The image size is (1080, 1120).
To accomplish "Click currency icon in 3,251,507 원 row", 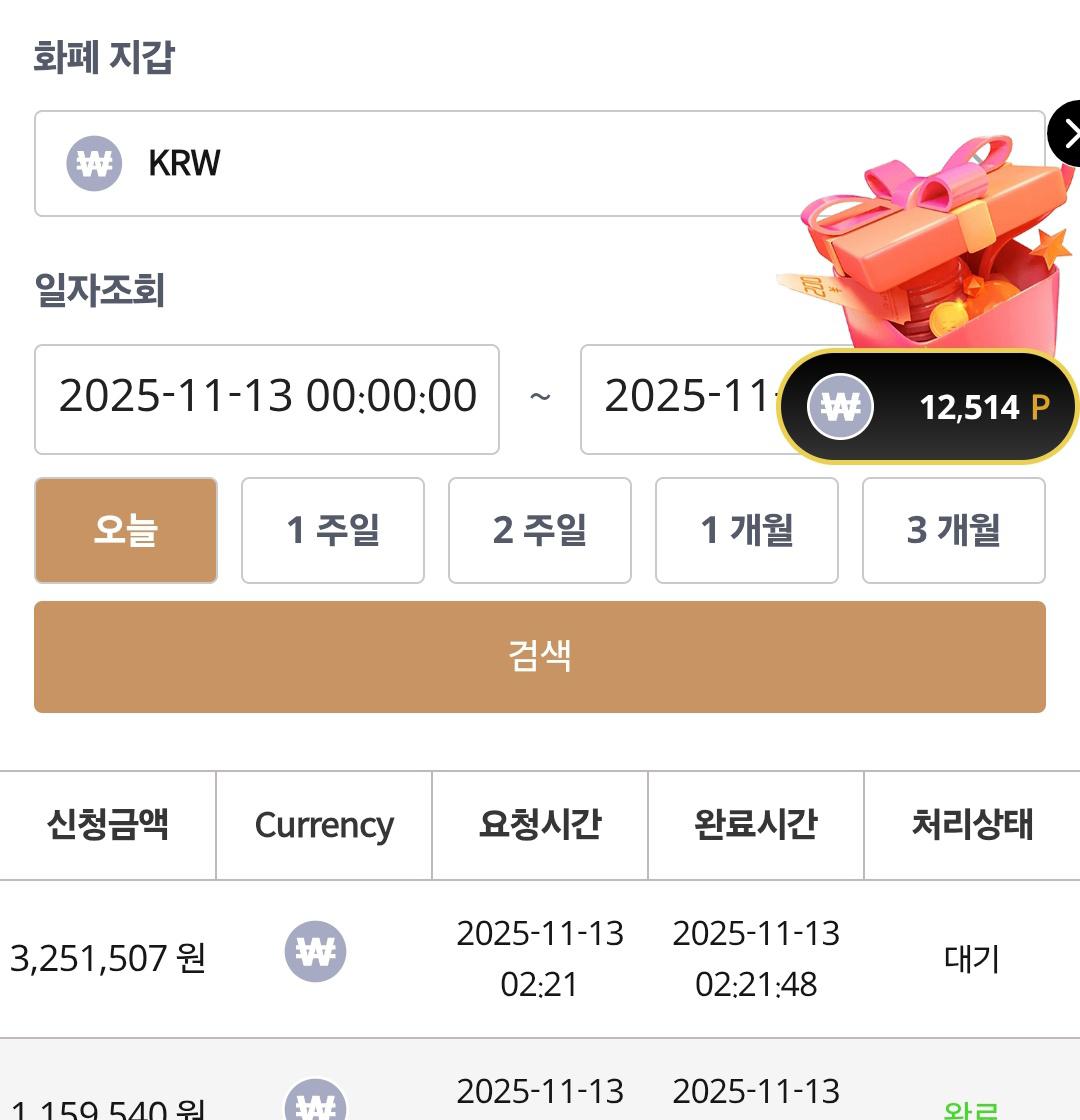I will pos(316,951).
